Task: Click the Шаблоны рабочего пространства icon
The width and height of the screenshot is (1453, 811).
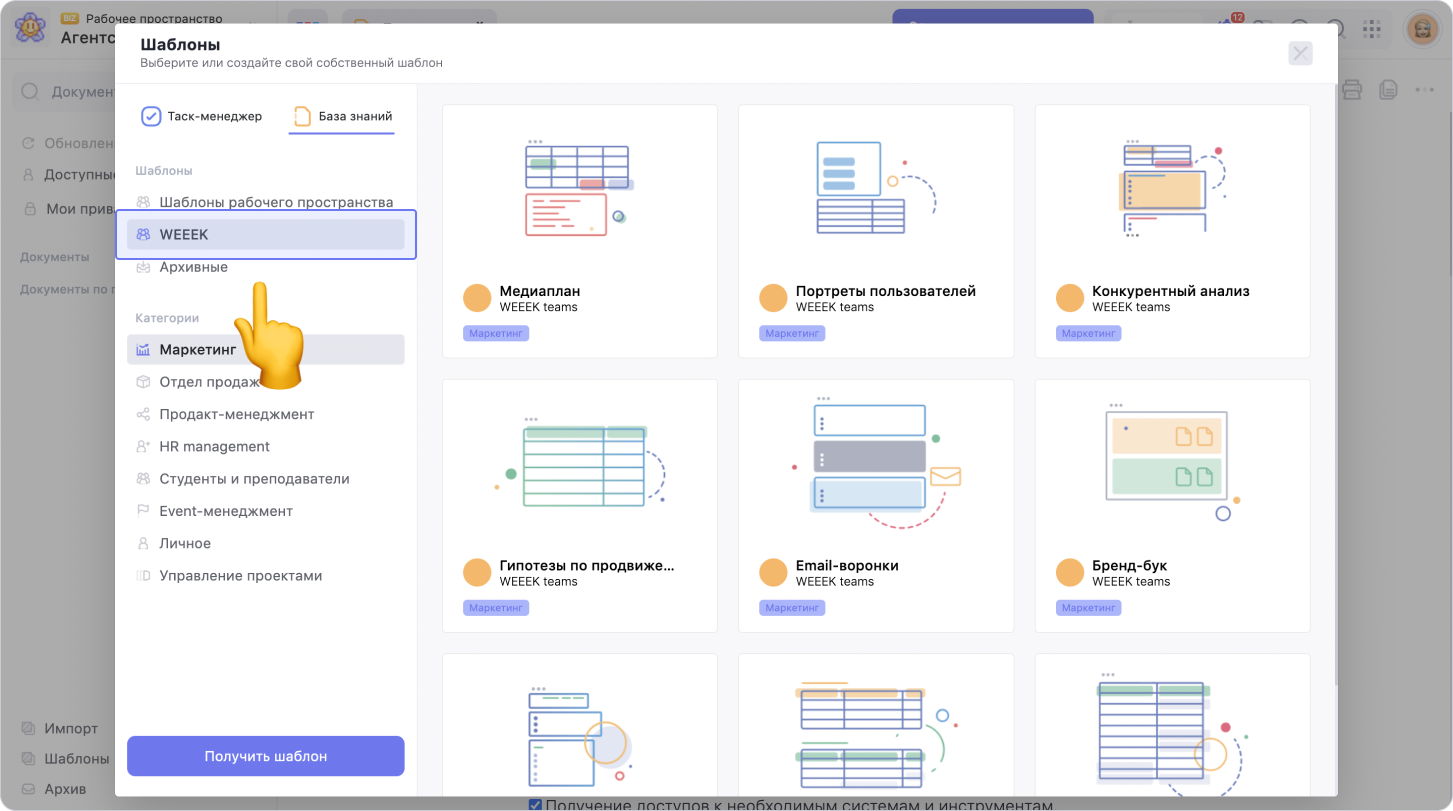Action: click(143, 202)
